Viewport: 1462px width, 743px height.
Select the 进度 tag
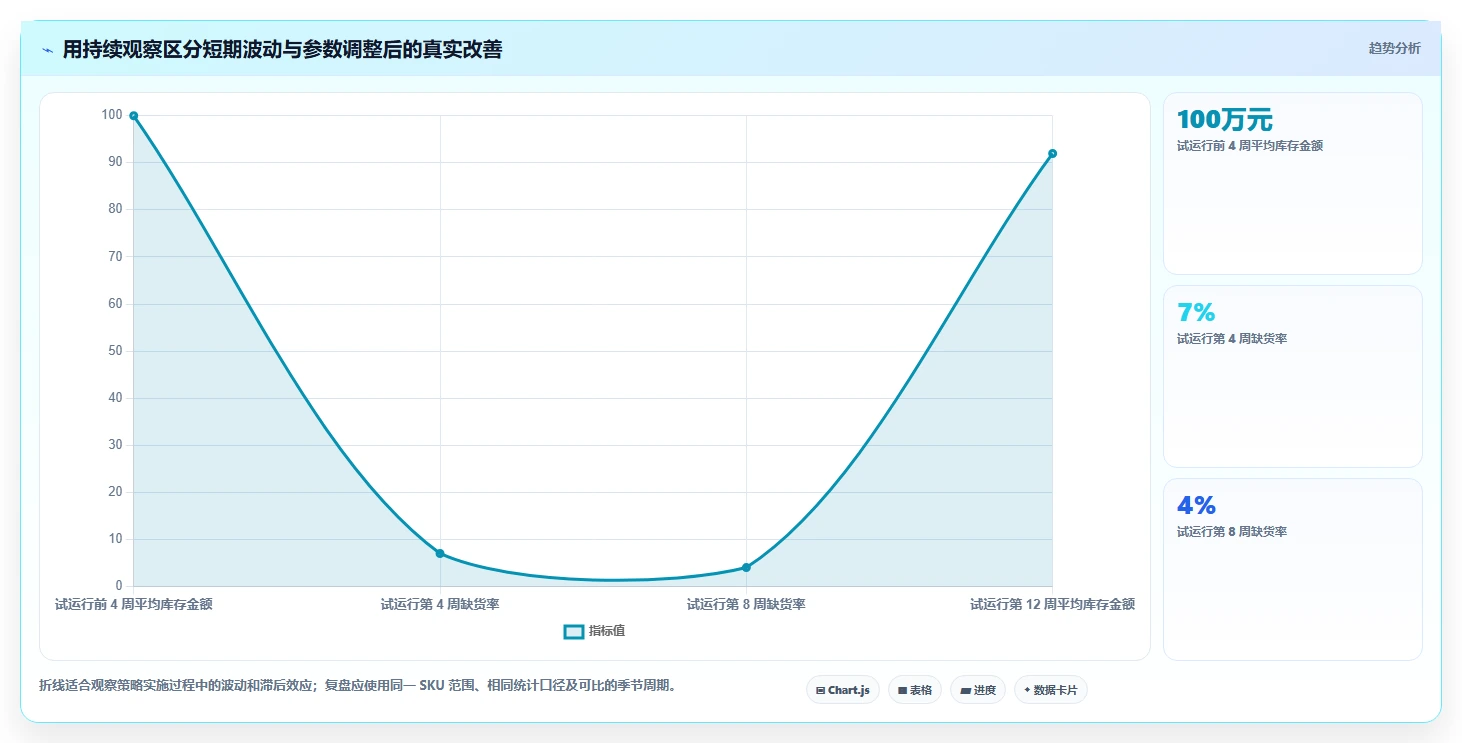978,690
